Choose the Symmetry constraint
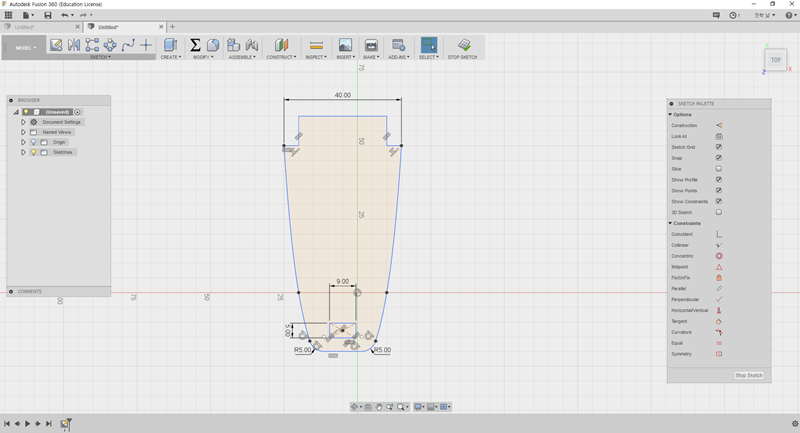The height and width of the screenshot is (433, 800). 718,354
